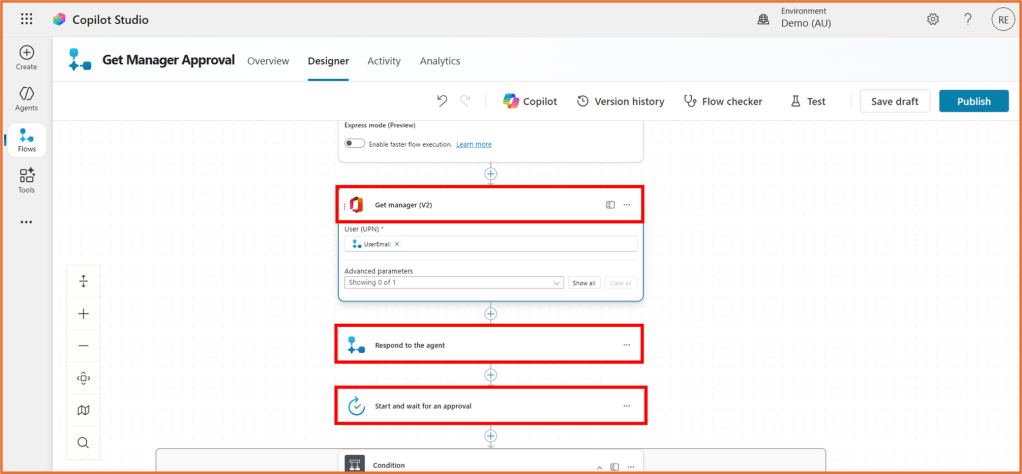
Task: Collapse the Condition card chevron
Action: pos(599,467)
